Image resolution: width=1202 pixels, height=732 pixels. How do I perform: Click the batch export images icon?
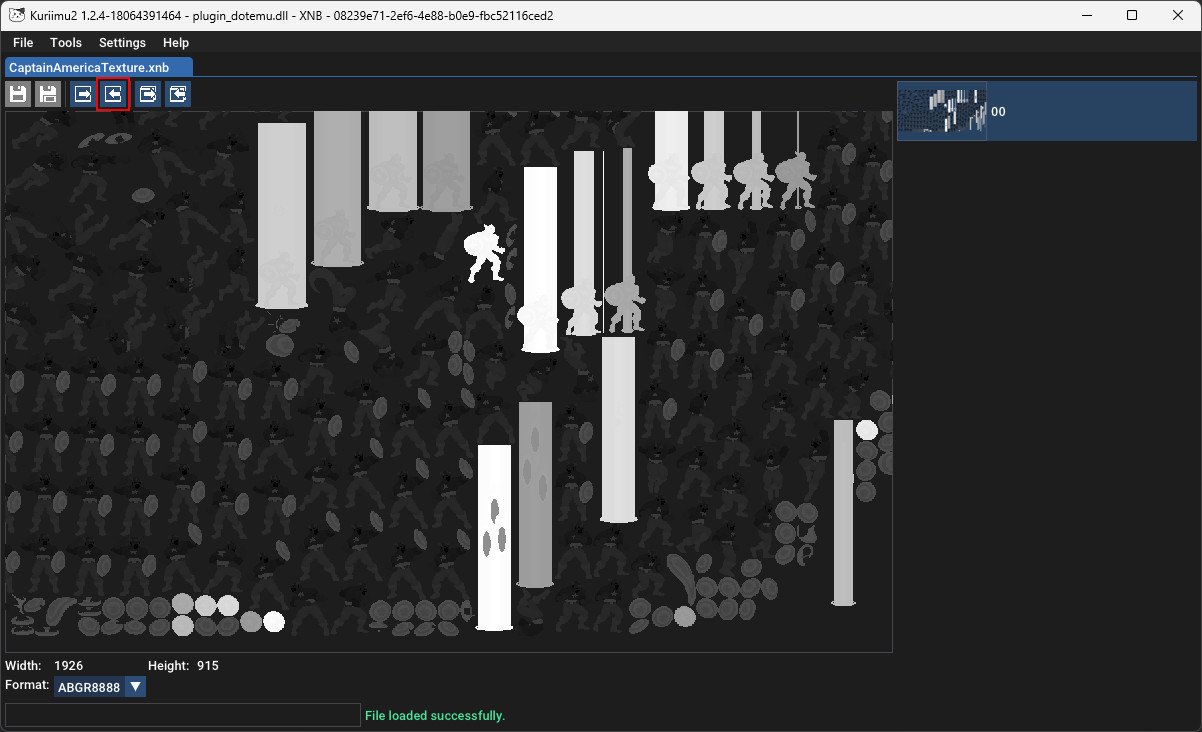[x=148, y=95]
